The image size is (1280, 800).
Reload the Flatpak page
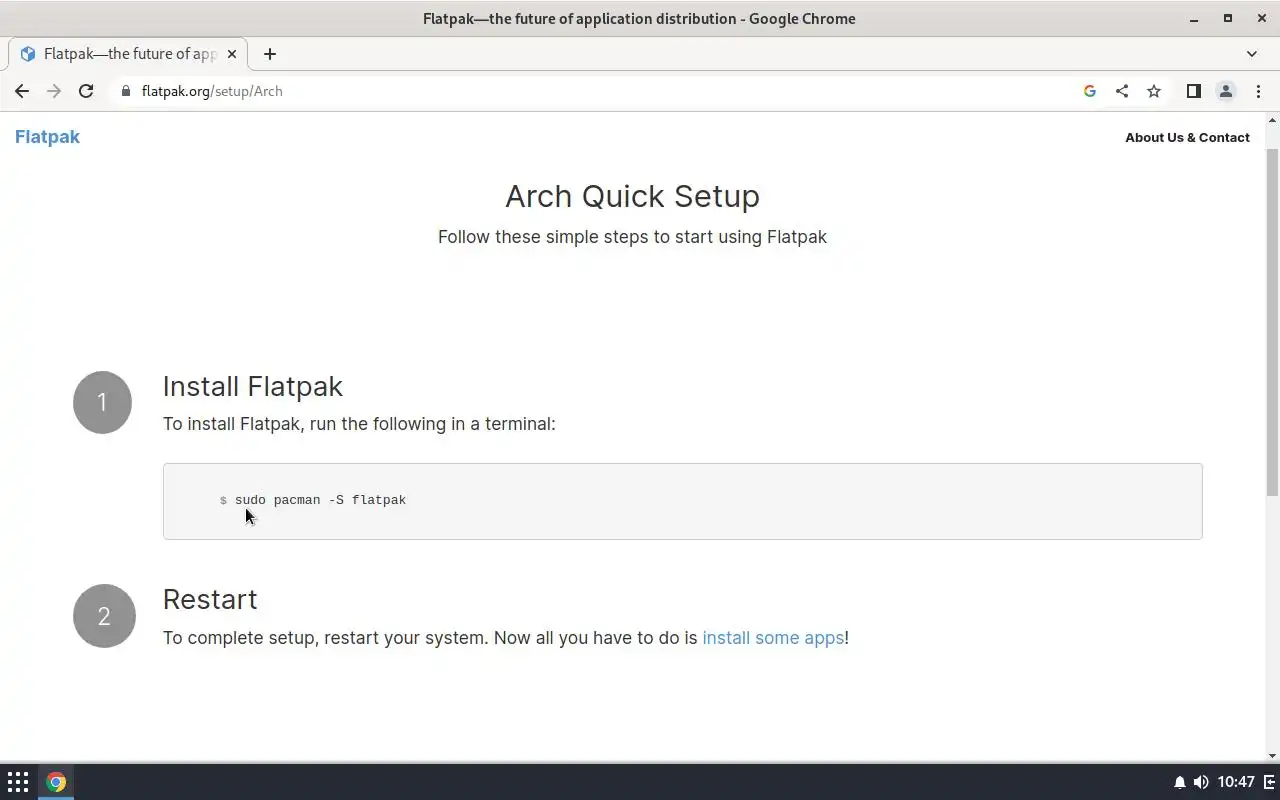click(x=86, y=91)
